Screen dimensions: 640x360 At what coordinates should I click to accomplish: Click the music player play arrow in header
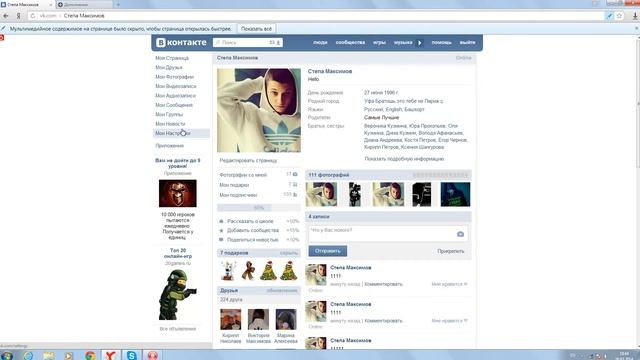coord(420,42)
